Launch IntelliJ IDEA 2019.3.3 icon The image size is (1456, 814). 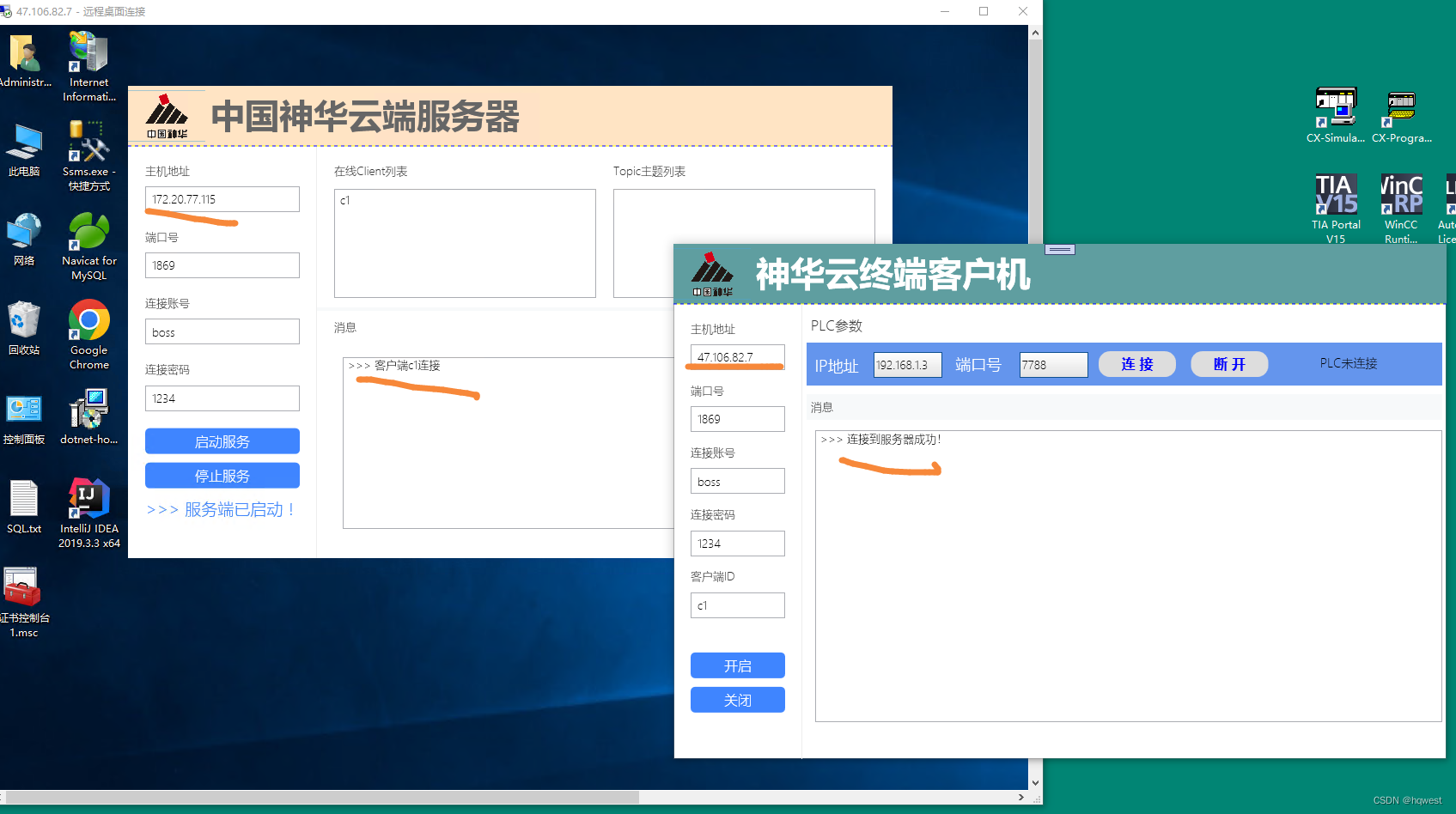(88, 513)
